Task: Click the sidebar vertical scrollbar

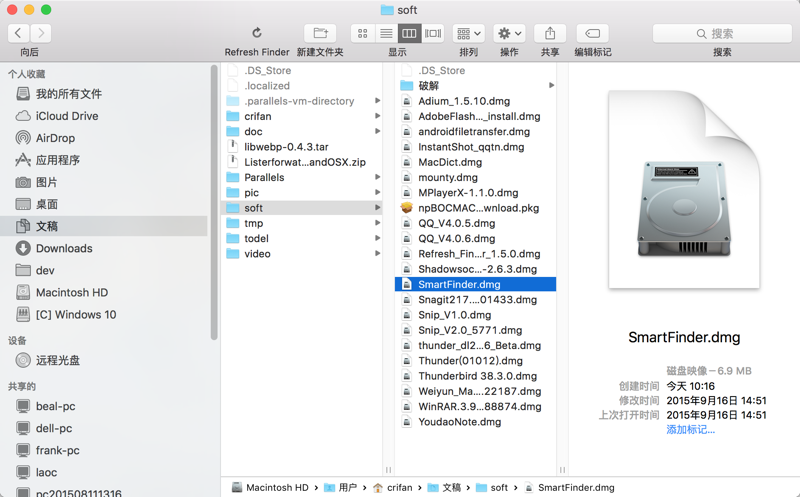Action: pyautogui.click(x=214, y=203)
